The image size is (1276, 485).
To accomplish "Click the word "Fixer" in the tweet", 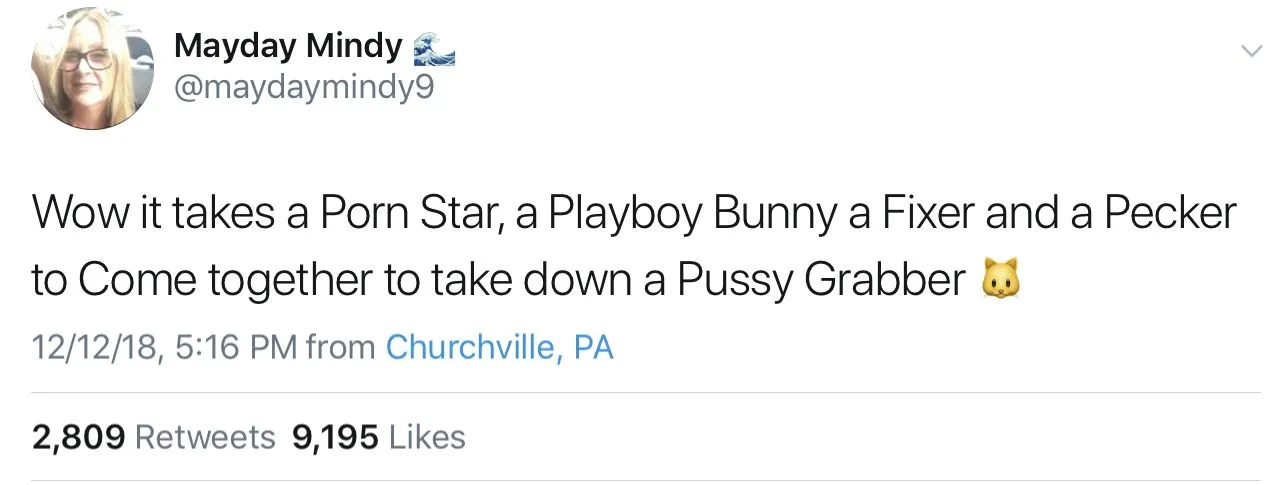I will pyautogui.click(x=922, y=212).
